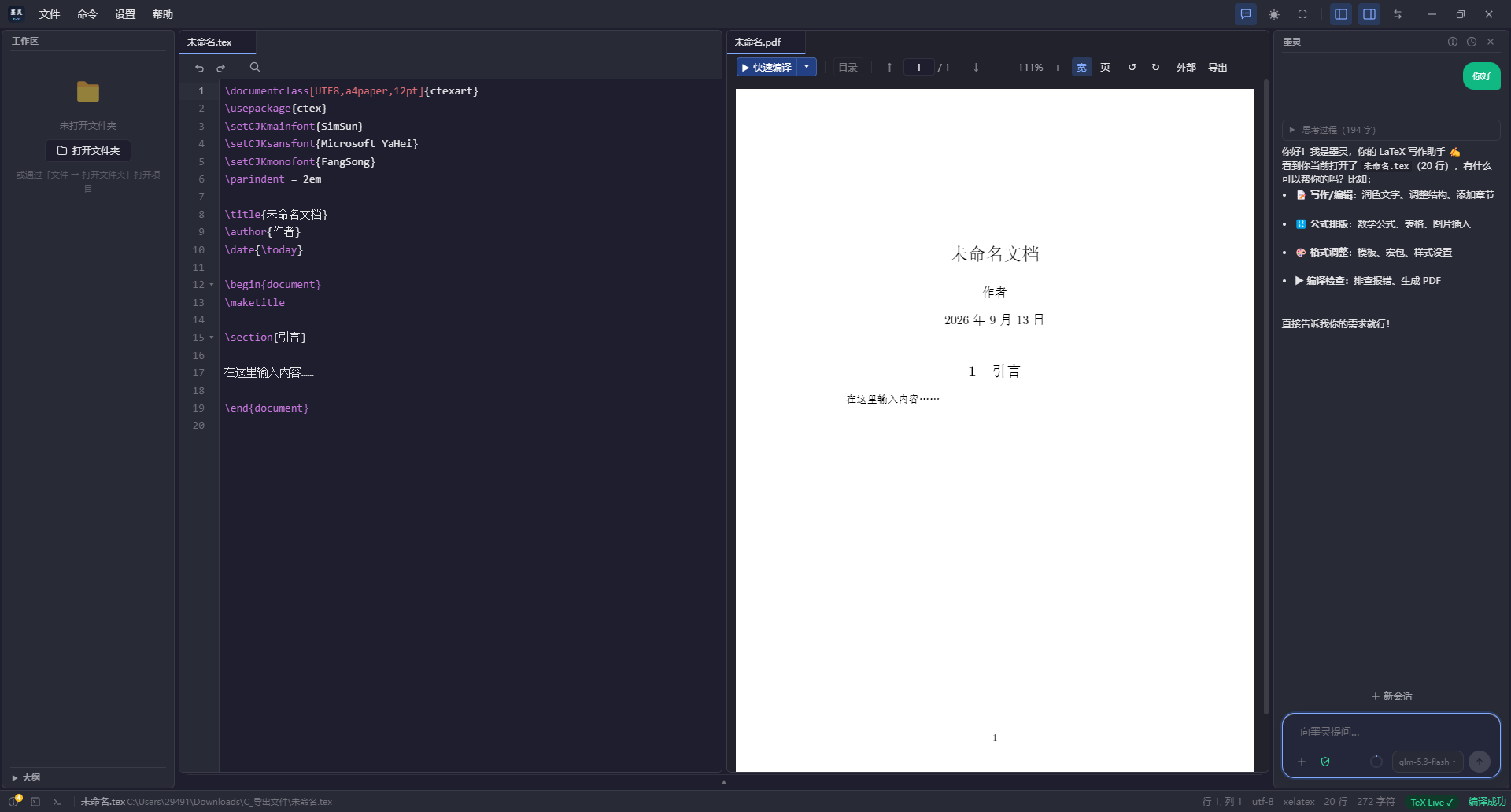The height and width of the screenshot is (812, 1511).
Task: Rotate PDF counterclockwise
Action: click(x=1132, y=68)
